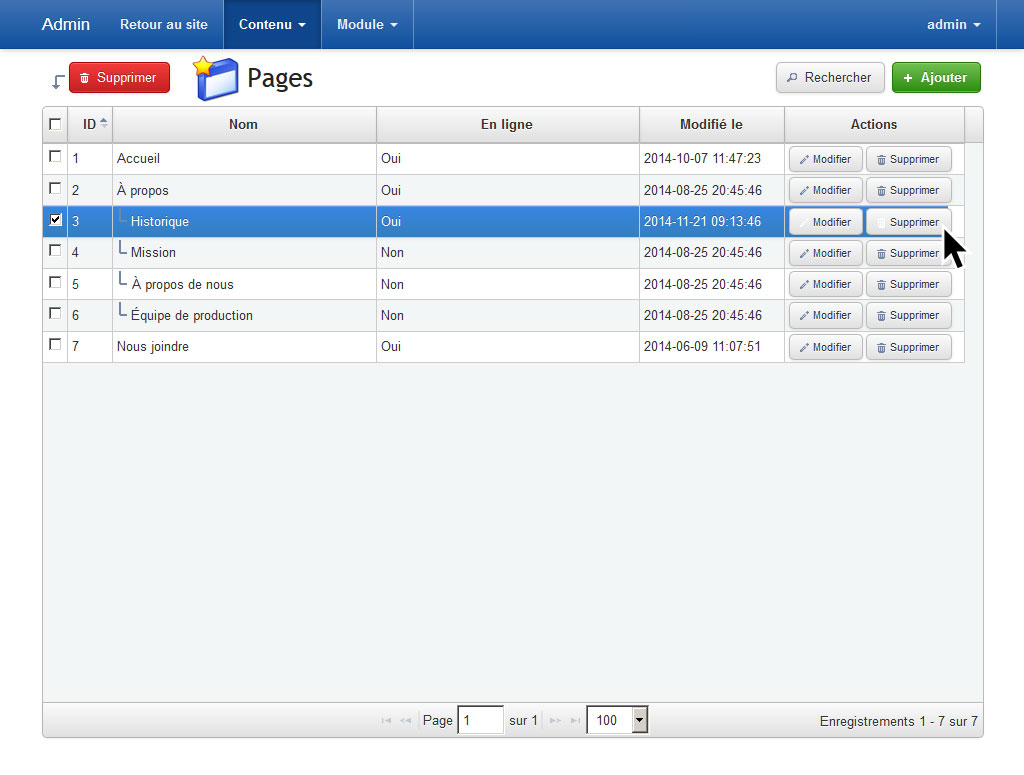Click the red Supprimer bulk delete button
The width and height of the screenshot is (1024, 775).
coord(119,78)
